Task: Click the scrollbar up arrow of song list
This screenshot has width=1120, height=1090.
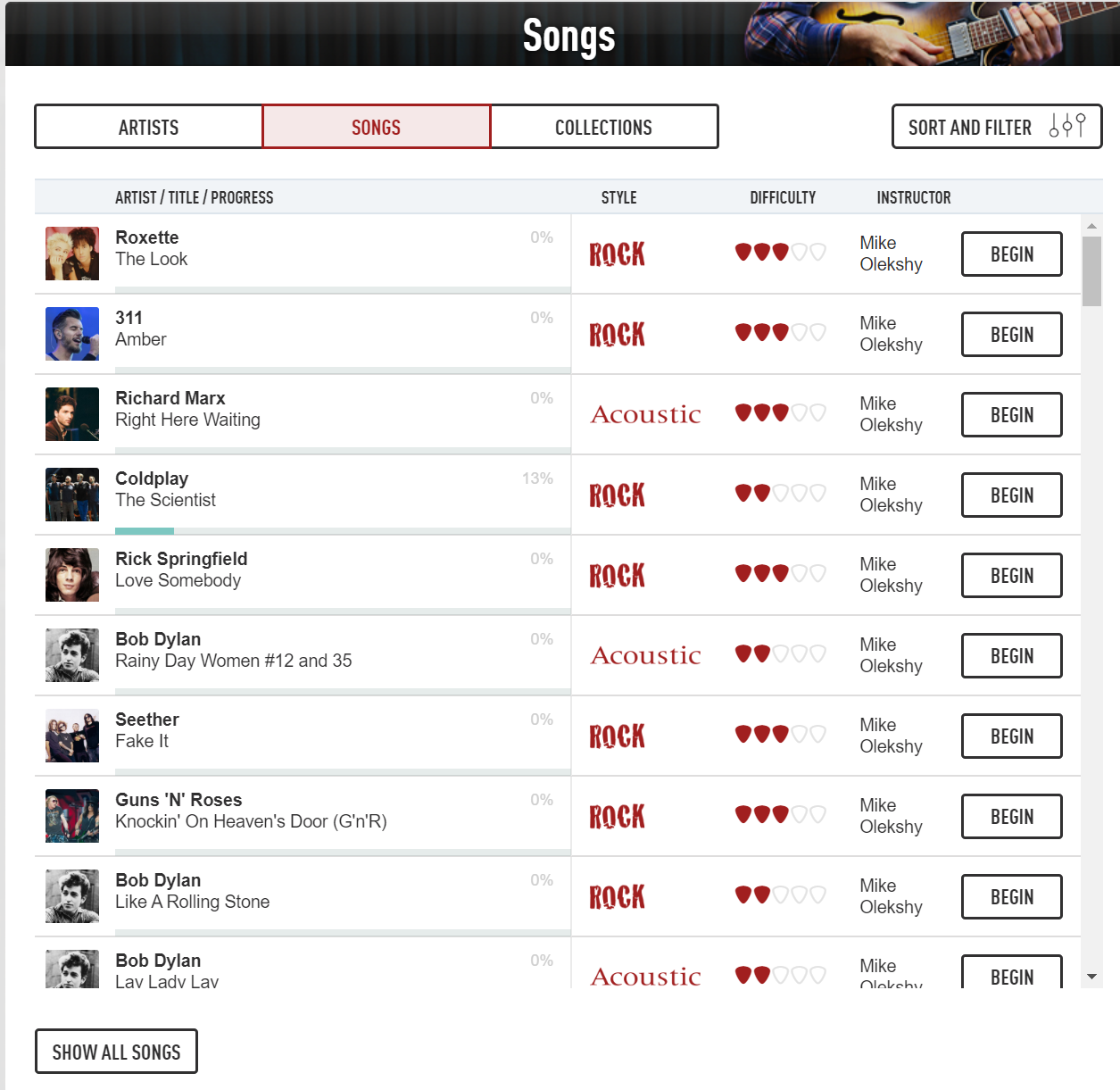Action: pos(1091,225)
